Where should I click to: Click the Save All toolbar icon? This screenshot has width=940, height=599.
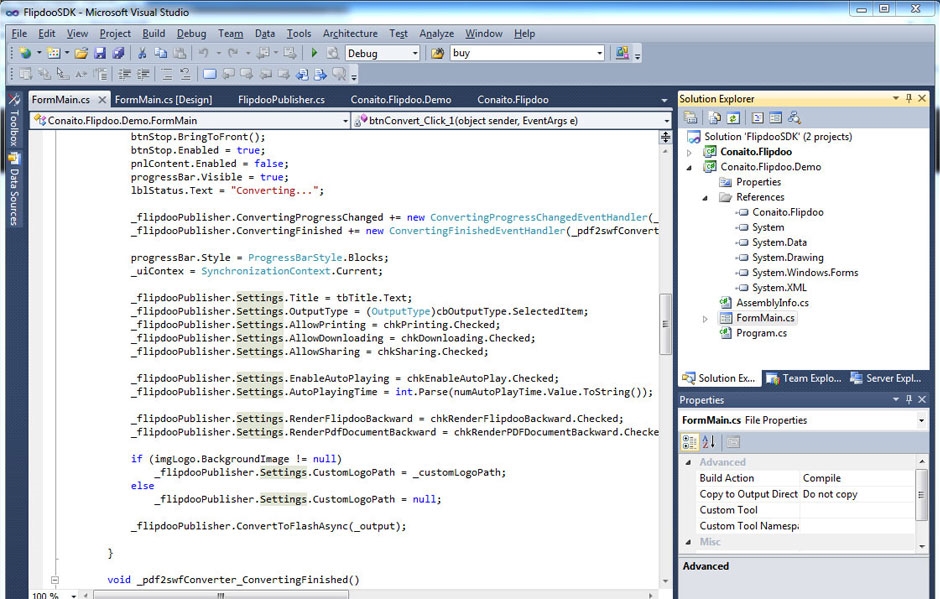(x=118, y=53)
